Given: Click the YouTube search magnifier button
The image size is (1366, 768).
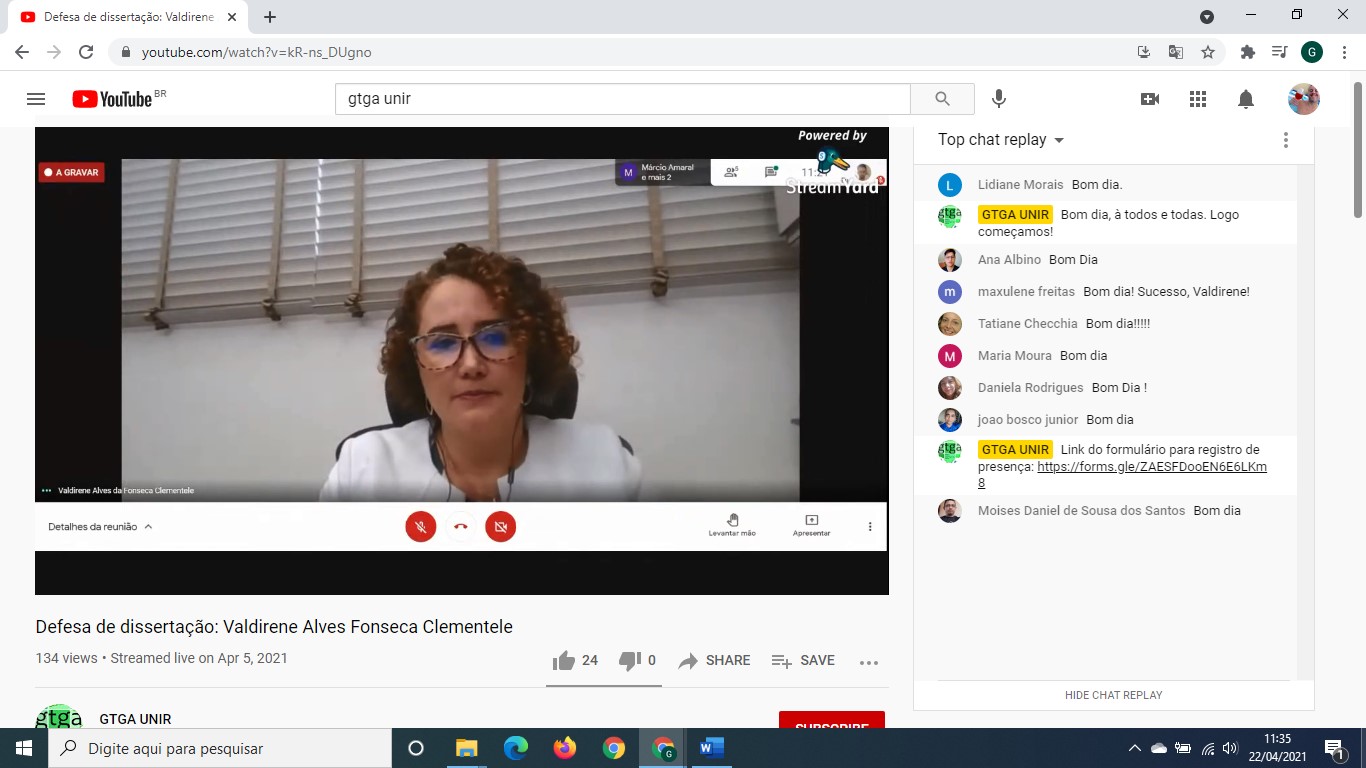Looking at the screenshot, I should point(942,99).
